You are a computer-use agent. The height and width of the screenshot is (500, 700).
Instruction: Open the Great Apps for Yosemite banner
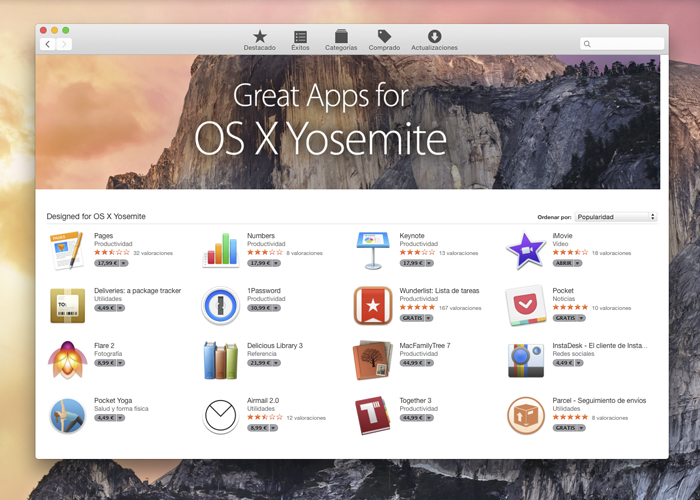[348, 122]
